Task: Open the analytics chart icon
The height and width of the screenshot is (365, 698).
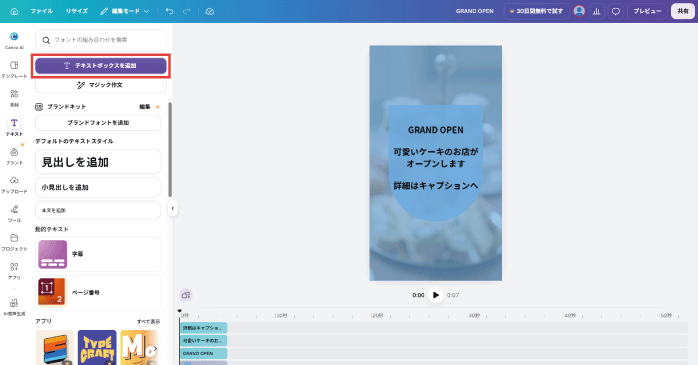Action: click(x=597, y=11)
